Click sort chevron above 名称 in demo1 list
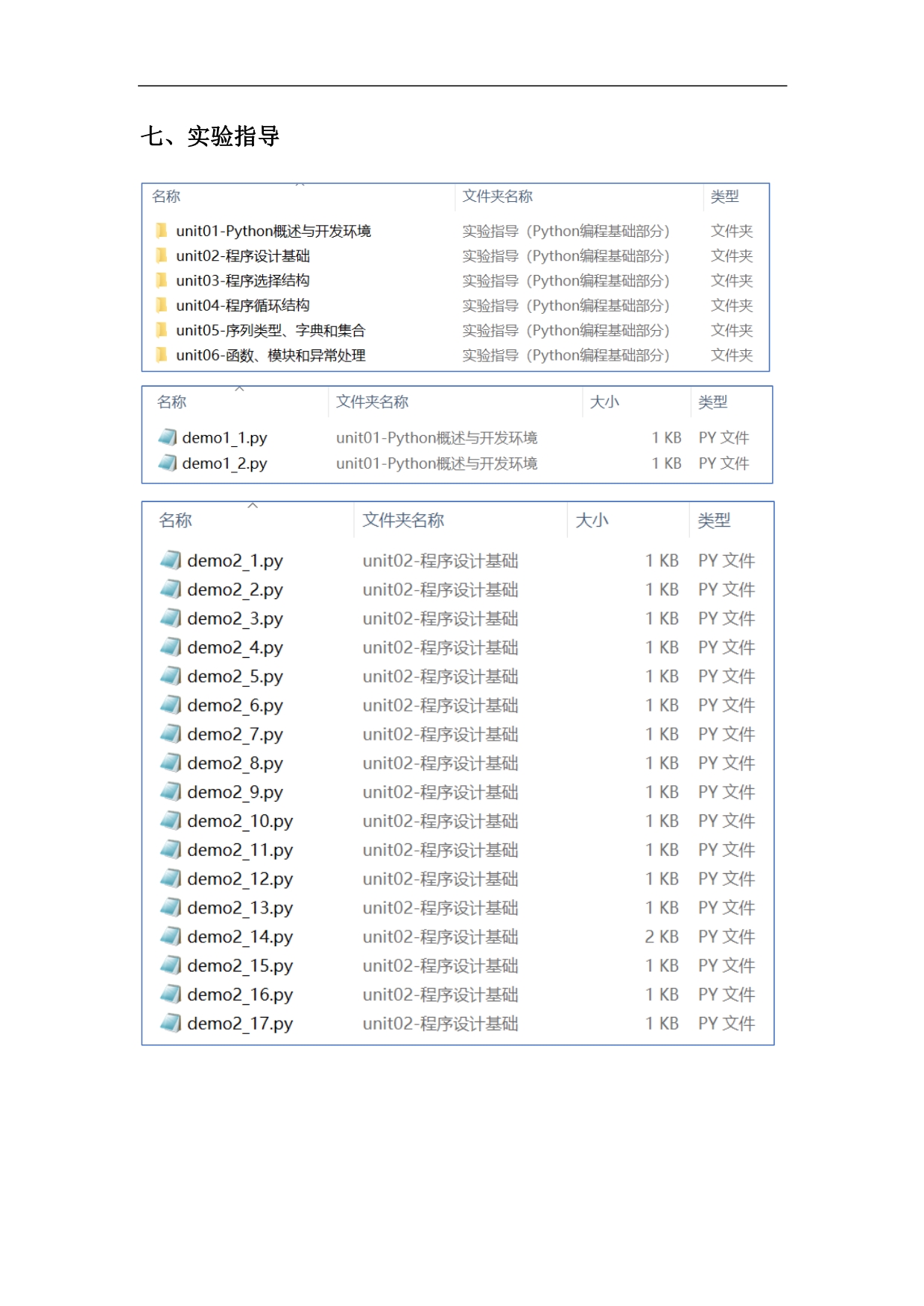Viewport: 924px width, 1306px height. (x=239, y=388)
